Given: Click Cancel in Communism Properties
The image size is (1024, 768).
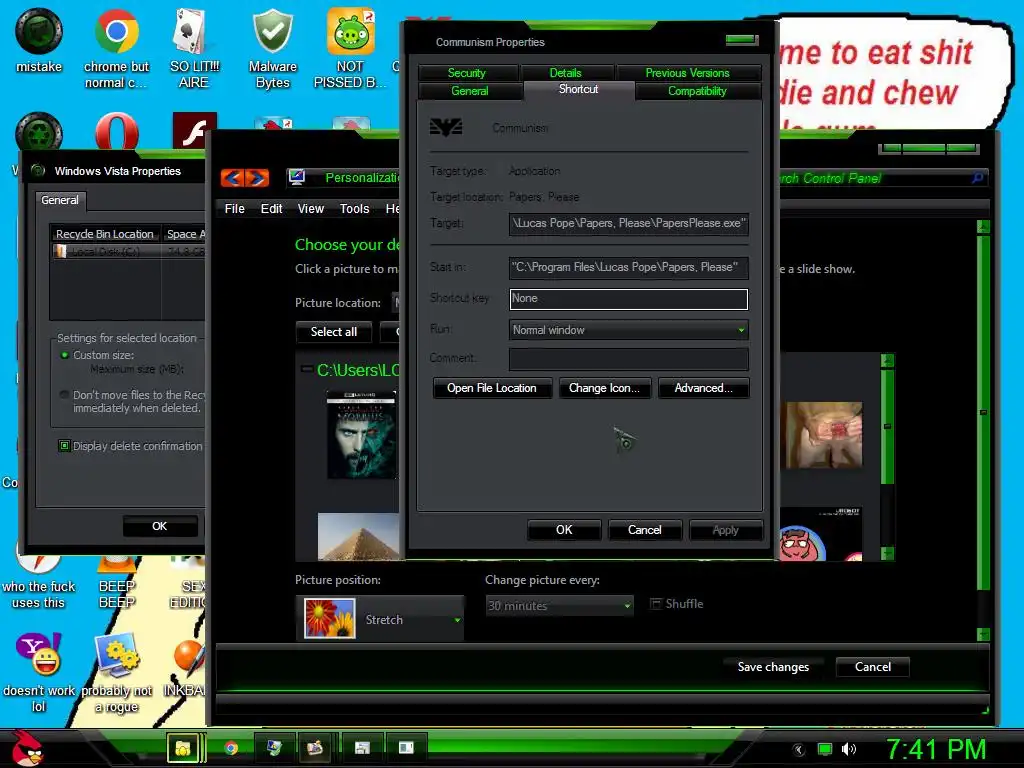Looking at the screenshot, I should (645, 530).
